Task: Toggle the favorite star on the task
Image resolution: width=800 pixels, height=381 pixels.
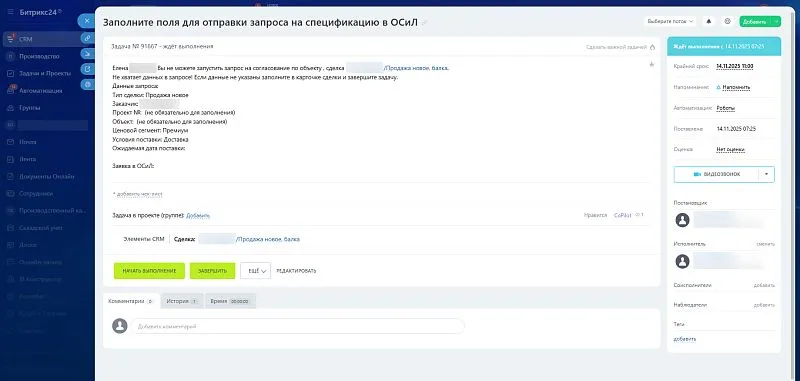Action: click(652, 64)
